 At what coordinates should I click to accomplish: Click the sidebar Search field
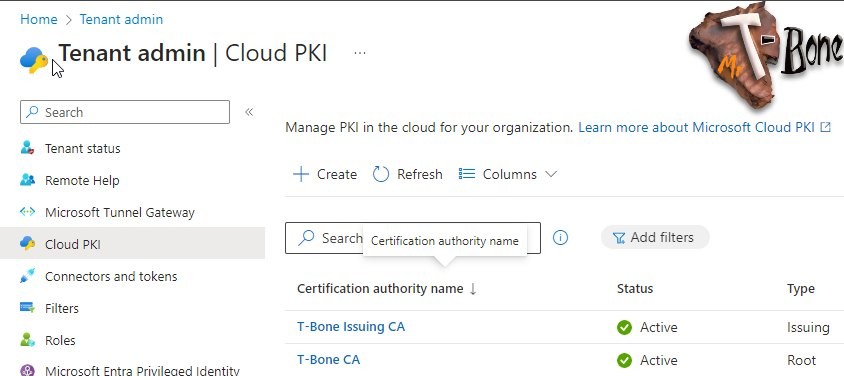[125, 112]
